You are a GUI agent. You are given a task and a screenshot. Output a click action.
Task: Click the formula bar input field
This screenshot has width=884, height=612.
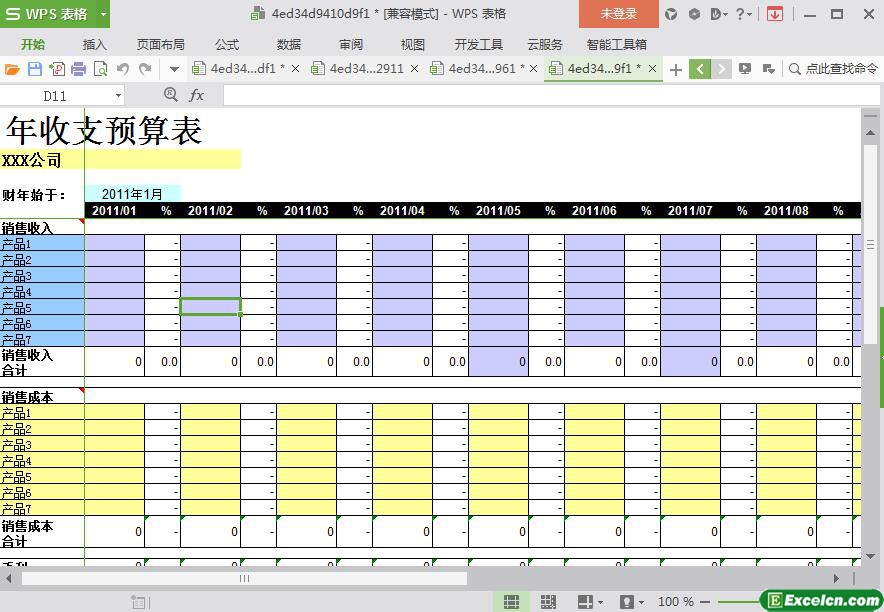coord(540,95)
